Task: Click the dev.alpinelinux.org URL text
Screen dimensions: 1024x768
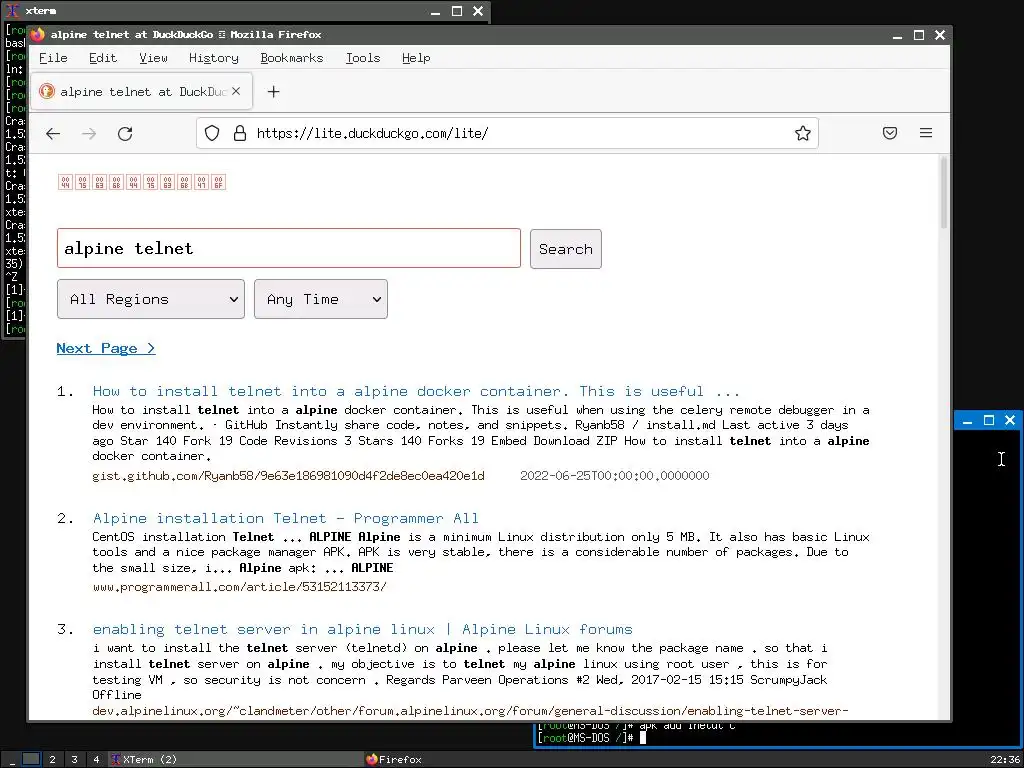Action: 470,711
